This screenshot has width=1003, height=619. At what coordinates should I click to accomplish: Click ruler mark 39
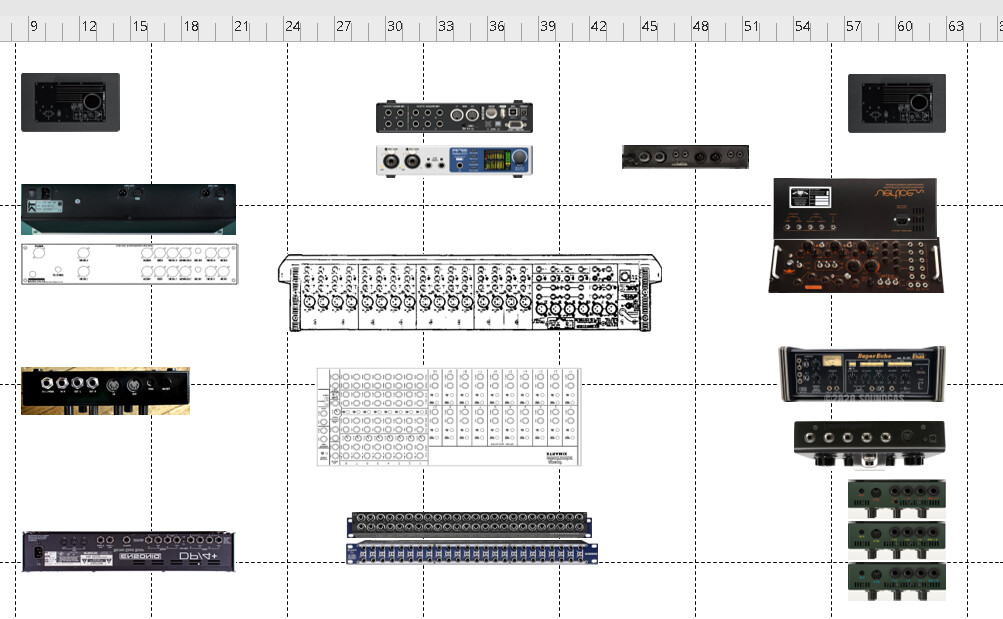click(x=548, y=26)
